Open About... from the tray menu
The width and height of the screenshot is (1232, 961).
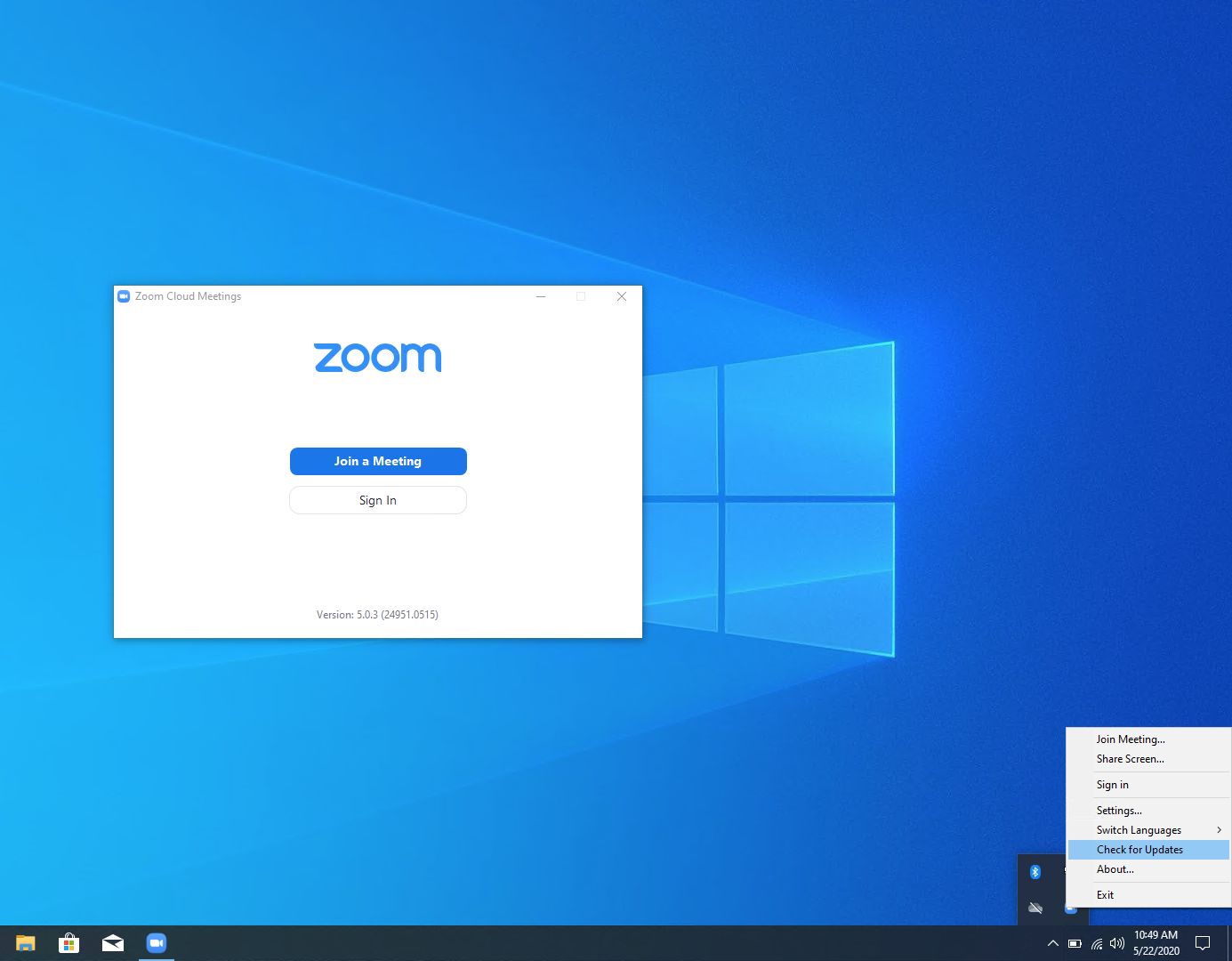point(1148,869)
